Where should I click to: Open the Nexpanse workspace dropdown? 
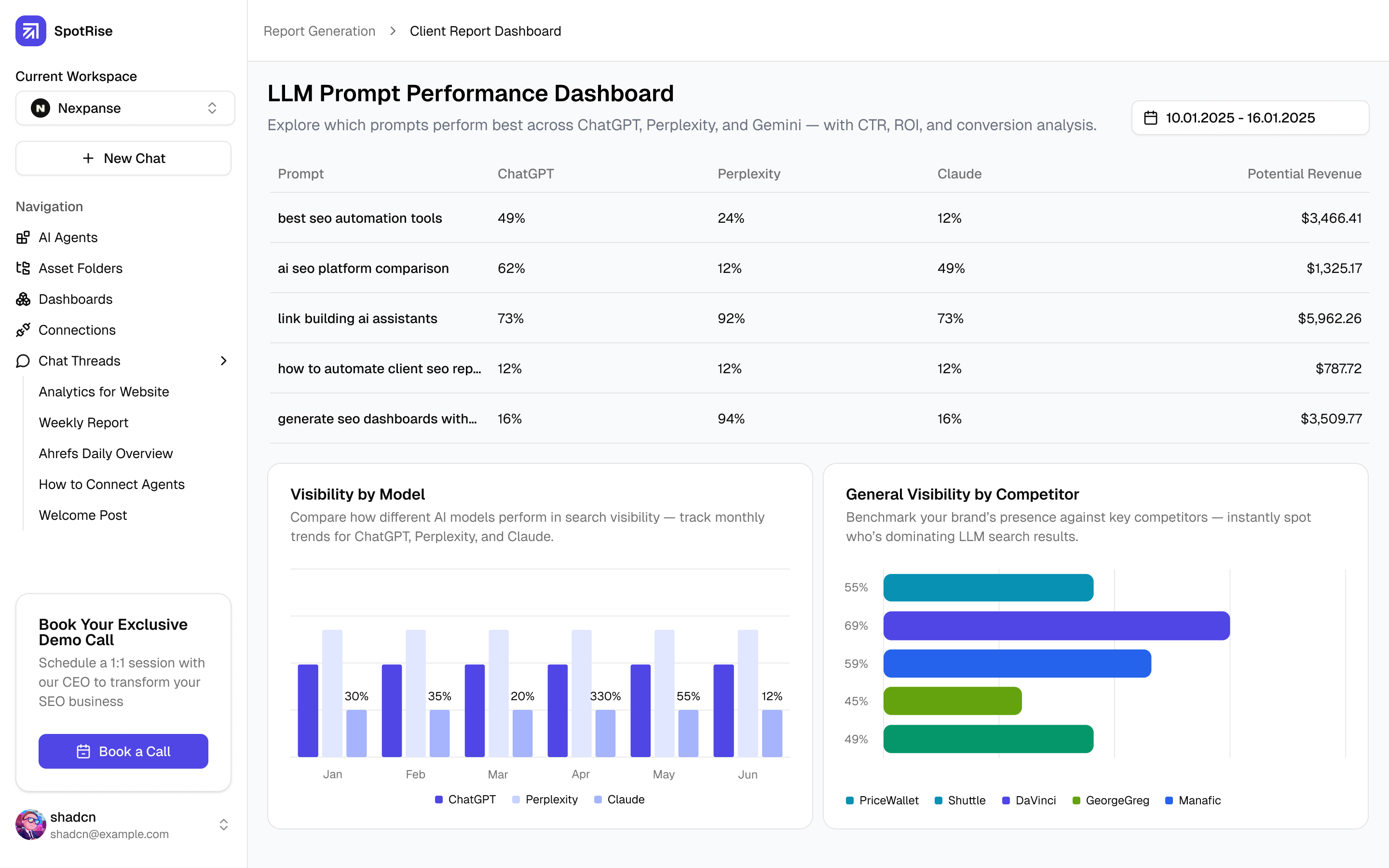pos(124,108)
